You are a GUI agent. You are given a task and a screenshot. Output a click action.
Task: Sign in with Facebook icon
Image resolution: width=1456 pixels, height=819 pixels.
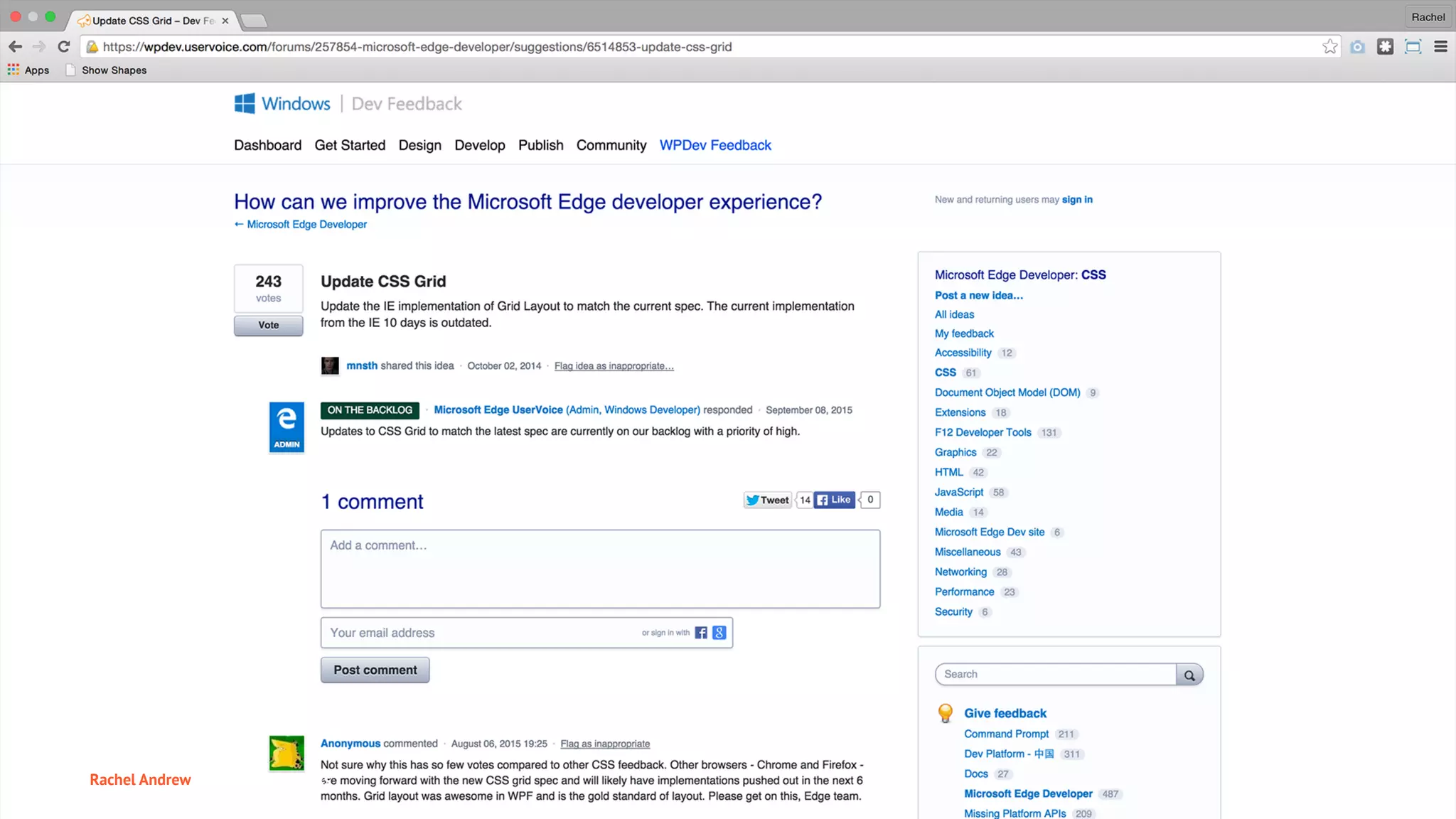point(701,633)
